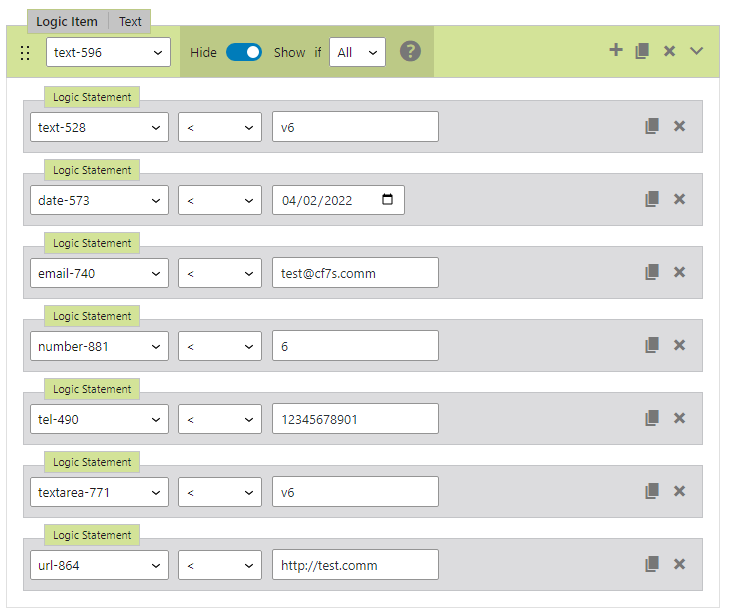Duplicate the text-596 logic item
Screen dimensions: 730x616
pyautogui.click(x=642, y=51)
